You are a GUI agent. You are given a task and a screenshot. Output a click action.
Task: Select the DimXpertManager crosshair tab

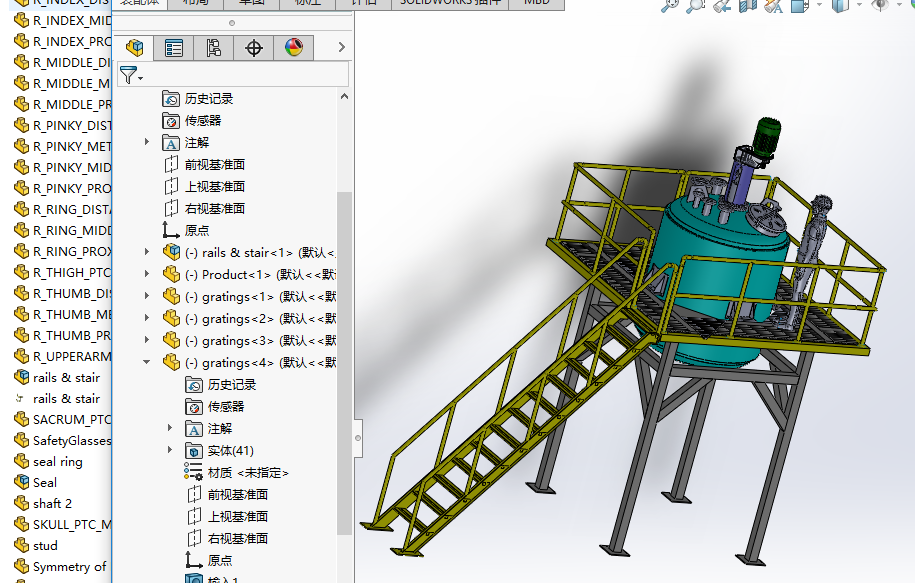coord(254,47)
